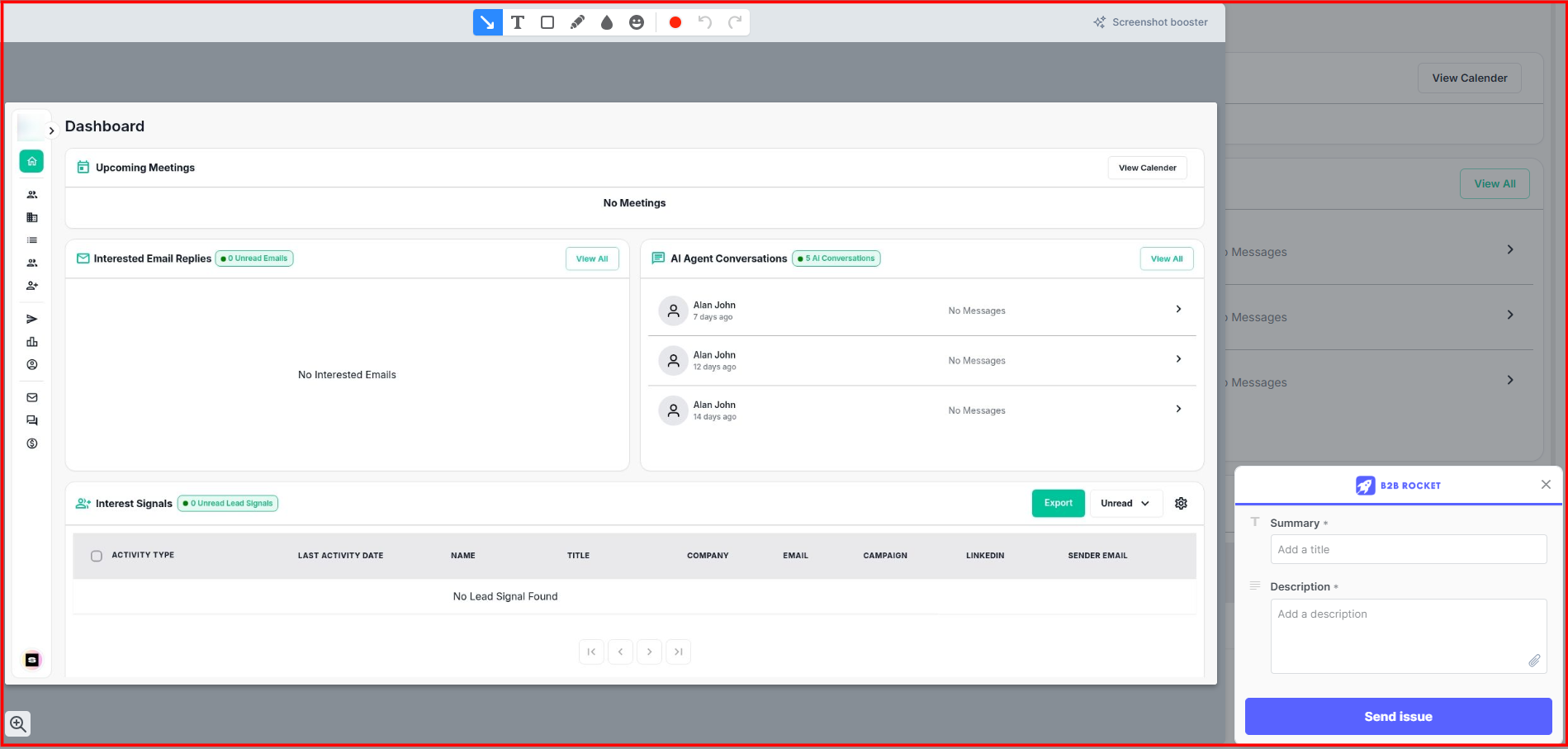The image size is (1568, 749).
Task: Expand the sidebar navigation chevron
Action: pyautogui.click(x=51, y=130)
